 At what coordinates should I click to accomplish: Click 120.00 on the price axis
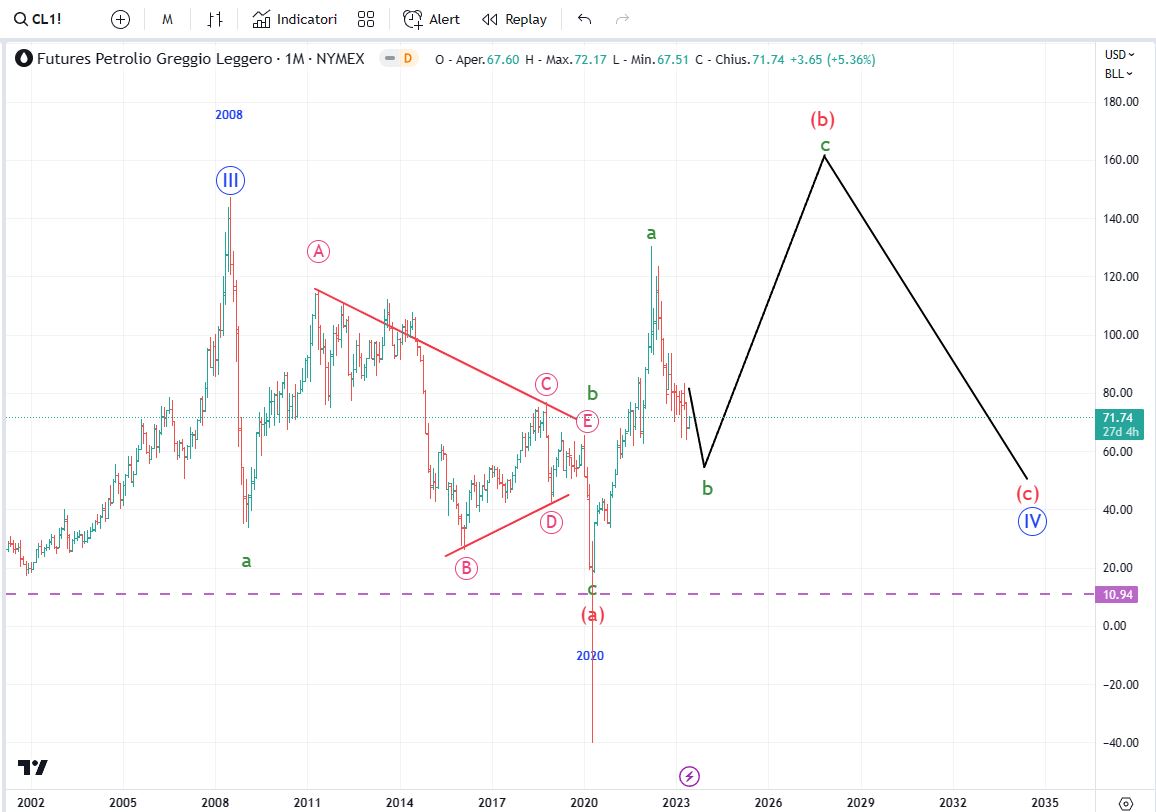(1121, 277)
